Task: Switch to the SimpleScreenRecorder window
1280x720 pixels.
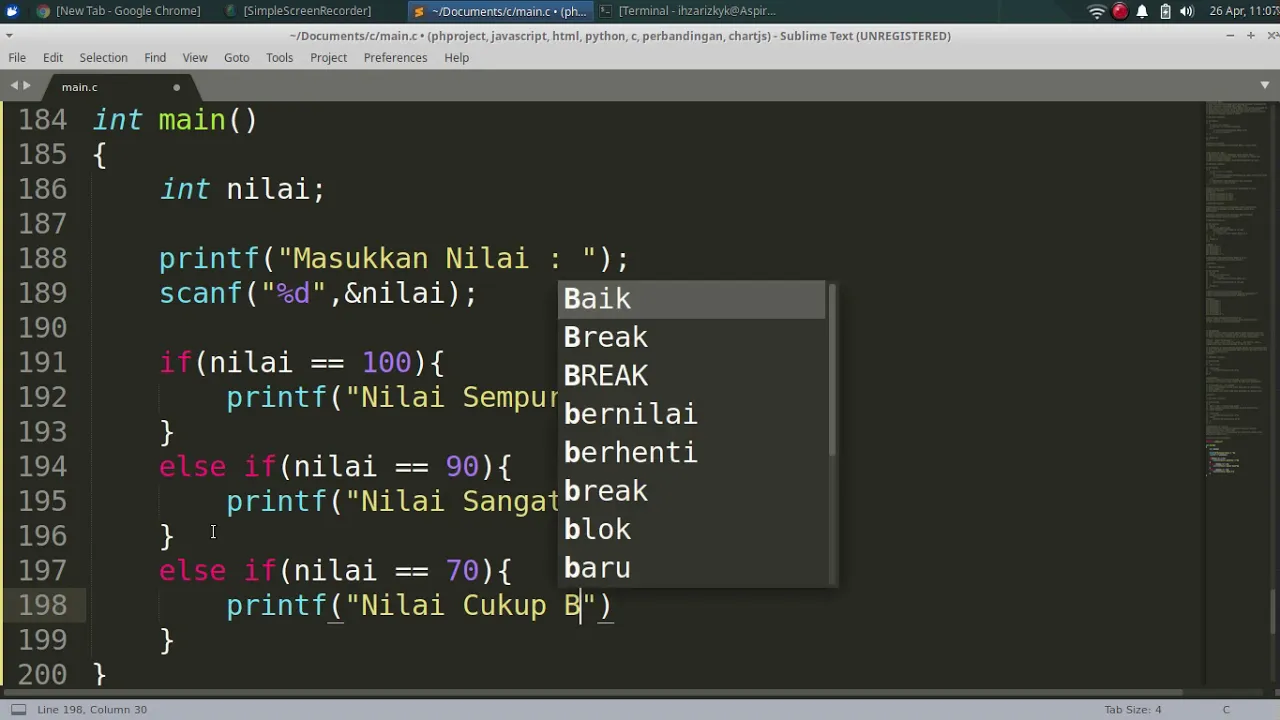Action: (x=298, y=11)
